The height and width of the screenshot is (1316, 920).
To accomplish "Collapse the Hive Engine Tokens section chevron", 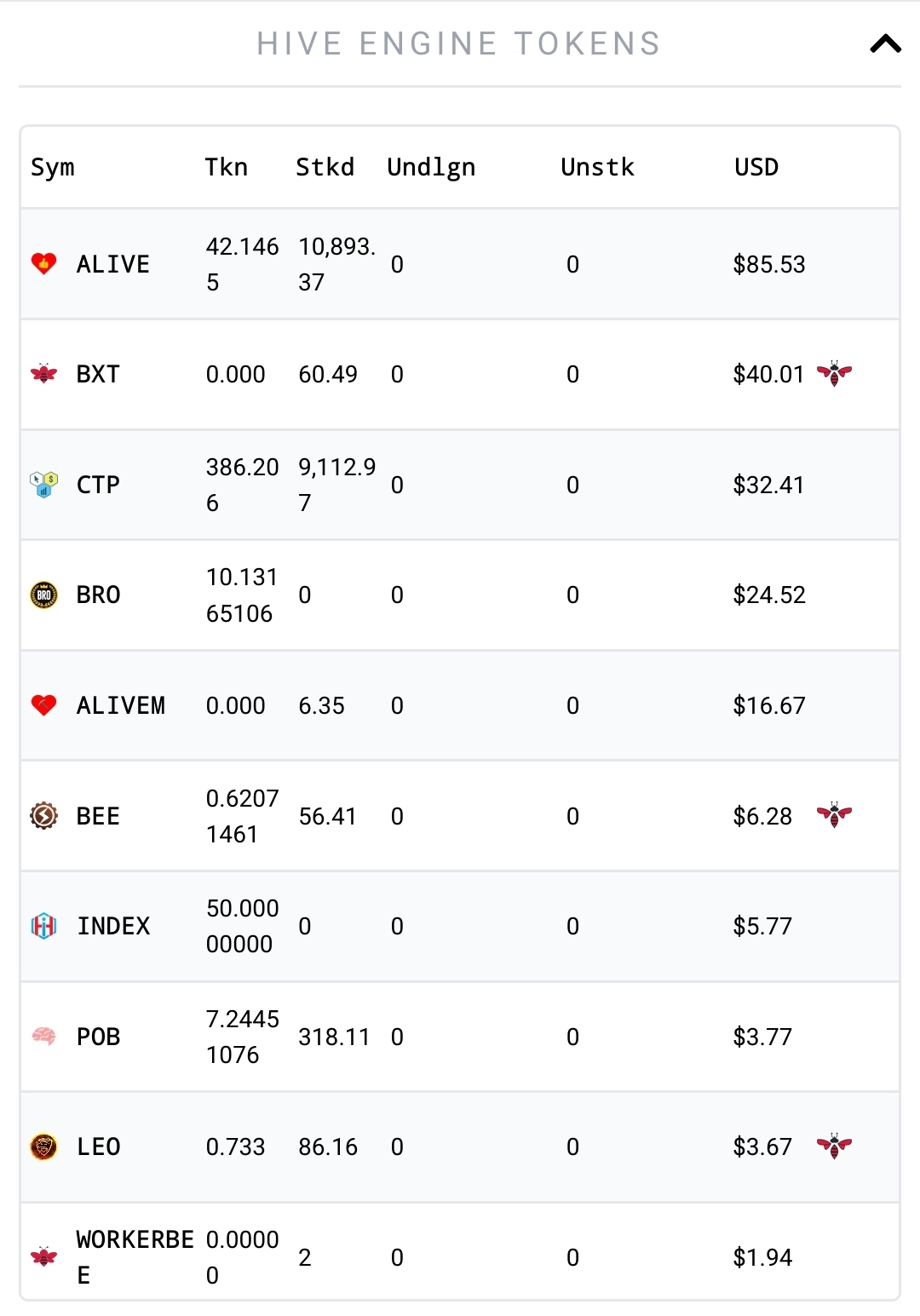I will coord(885,43).
